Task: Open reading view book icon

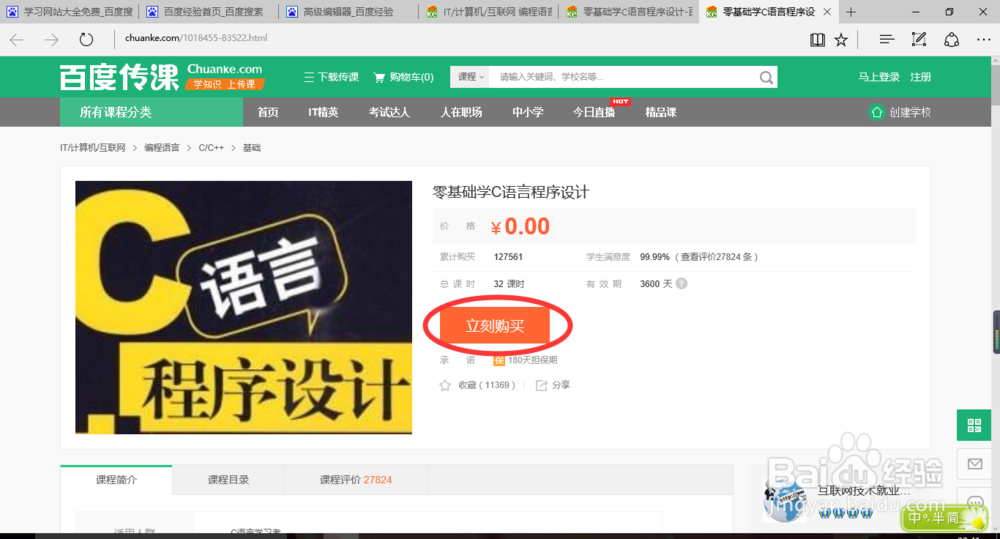Action: pos(817,40)
